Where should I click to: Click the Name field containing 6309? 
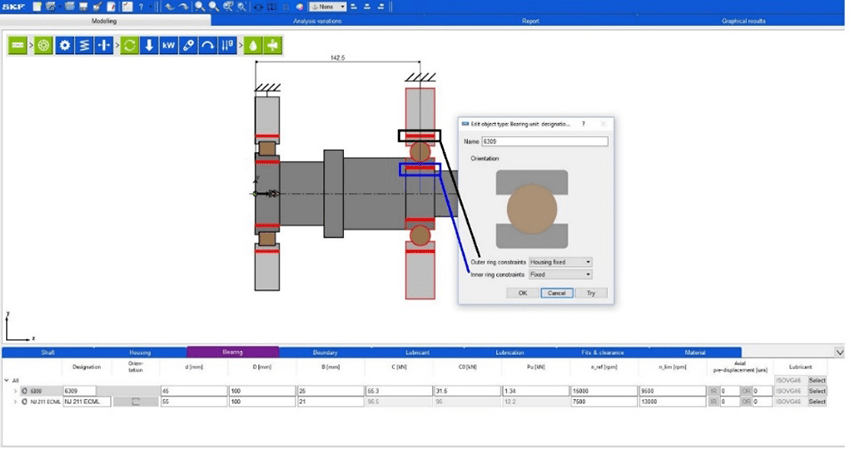pos(544,141)
